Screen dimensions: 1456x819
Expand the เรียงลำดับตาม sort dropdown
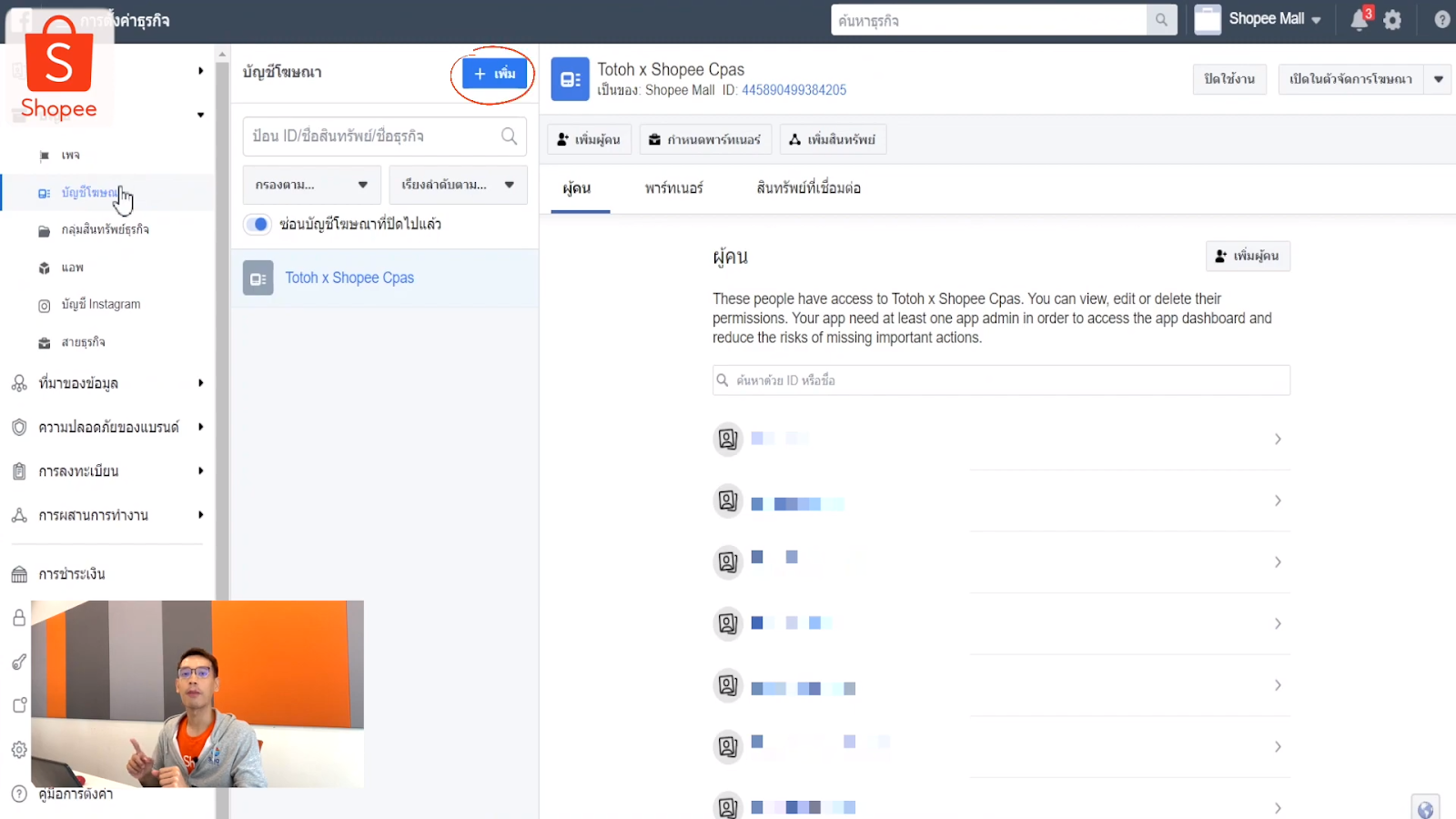(x=458, y=185)
